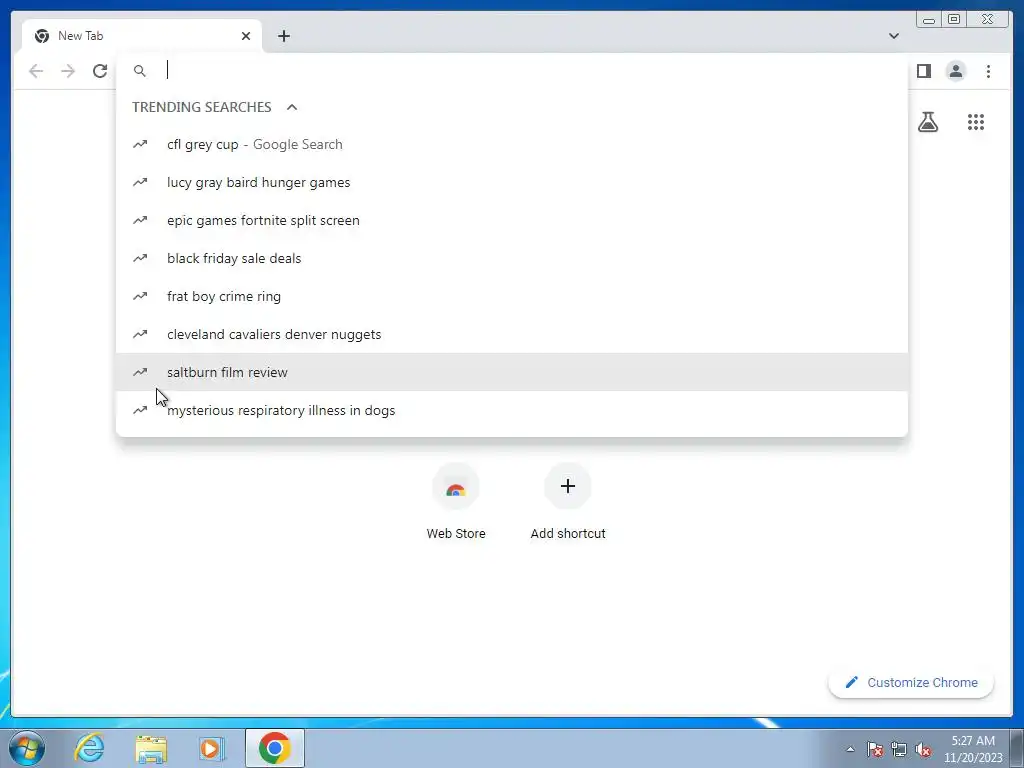Click trending arrow icon beside black friday sale deals
Viewport: 1024px width, 768px height.
click(140, 258)
